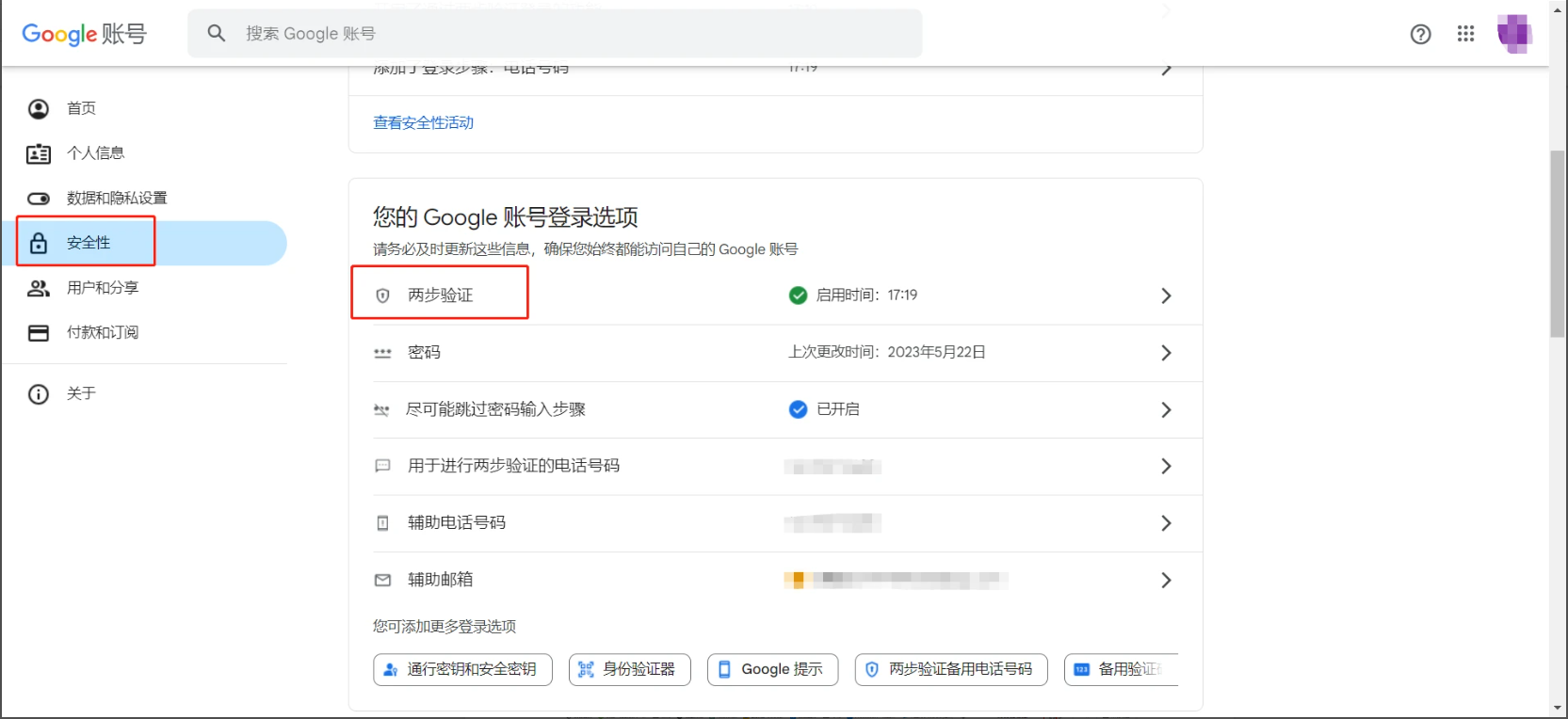Expand the 两步验证 row chevron
1568x719 pixels.
coord(1166,296)
